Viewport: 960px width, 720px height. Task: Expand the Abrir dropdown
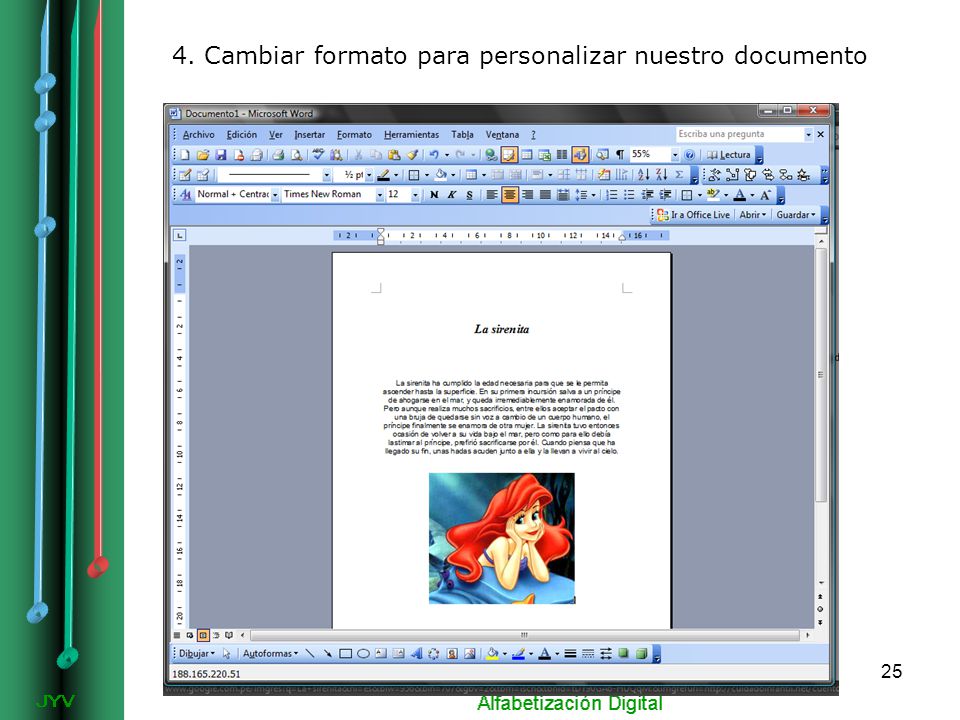752,215
